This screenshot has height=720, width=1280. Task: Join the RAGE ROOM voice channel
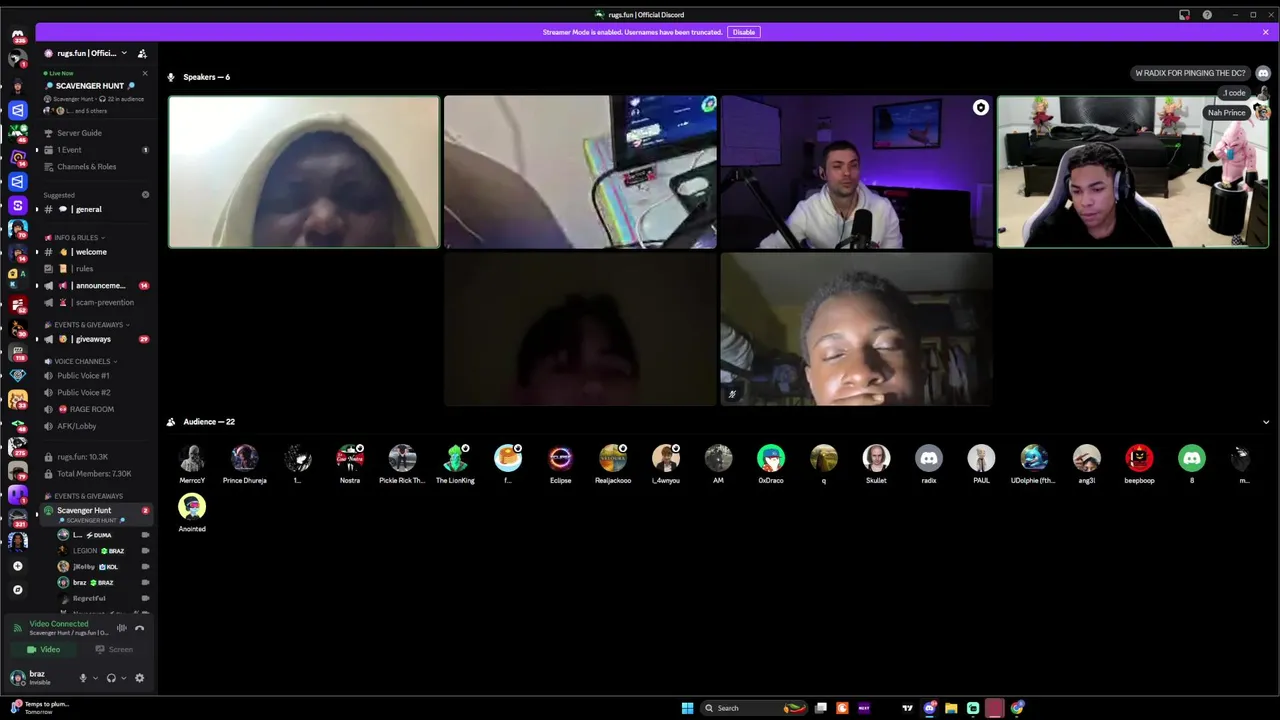[96, 409]
